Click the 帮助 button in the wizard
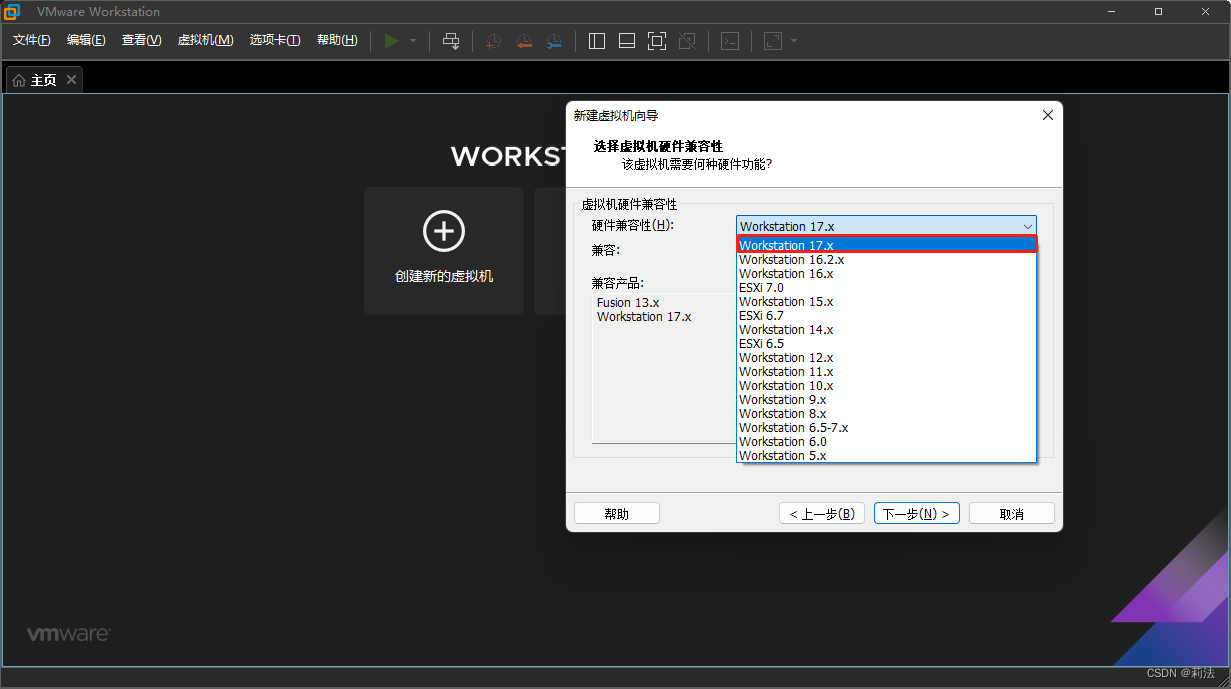1231x689 pixels. click(617, 513)
